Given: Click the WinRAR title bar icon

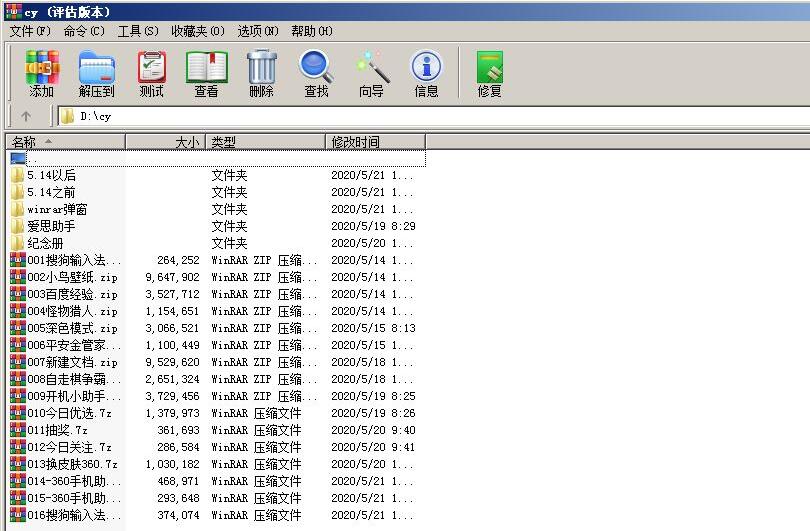Looking at the screenshot, I should pyautogui.click(x=13, y=11).
